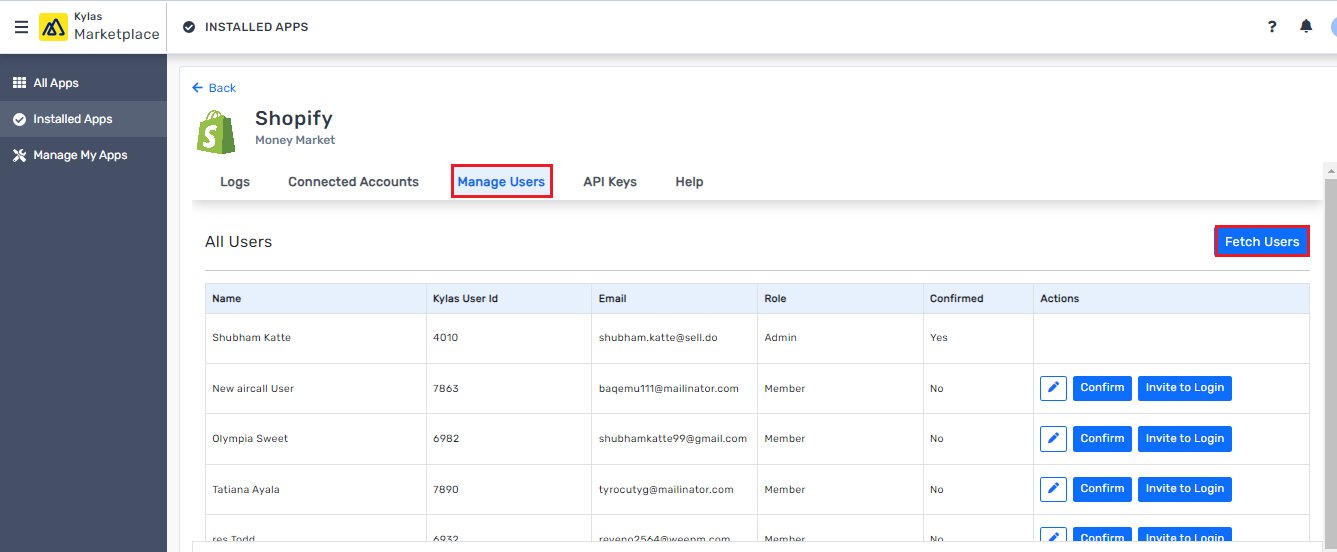Screen dimensions: 1337x552
Task: Open the hamburger navigation menu
Action: pyautogui.click(x=21, y=27)
